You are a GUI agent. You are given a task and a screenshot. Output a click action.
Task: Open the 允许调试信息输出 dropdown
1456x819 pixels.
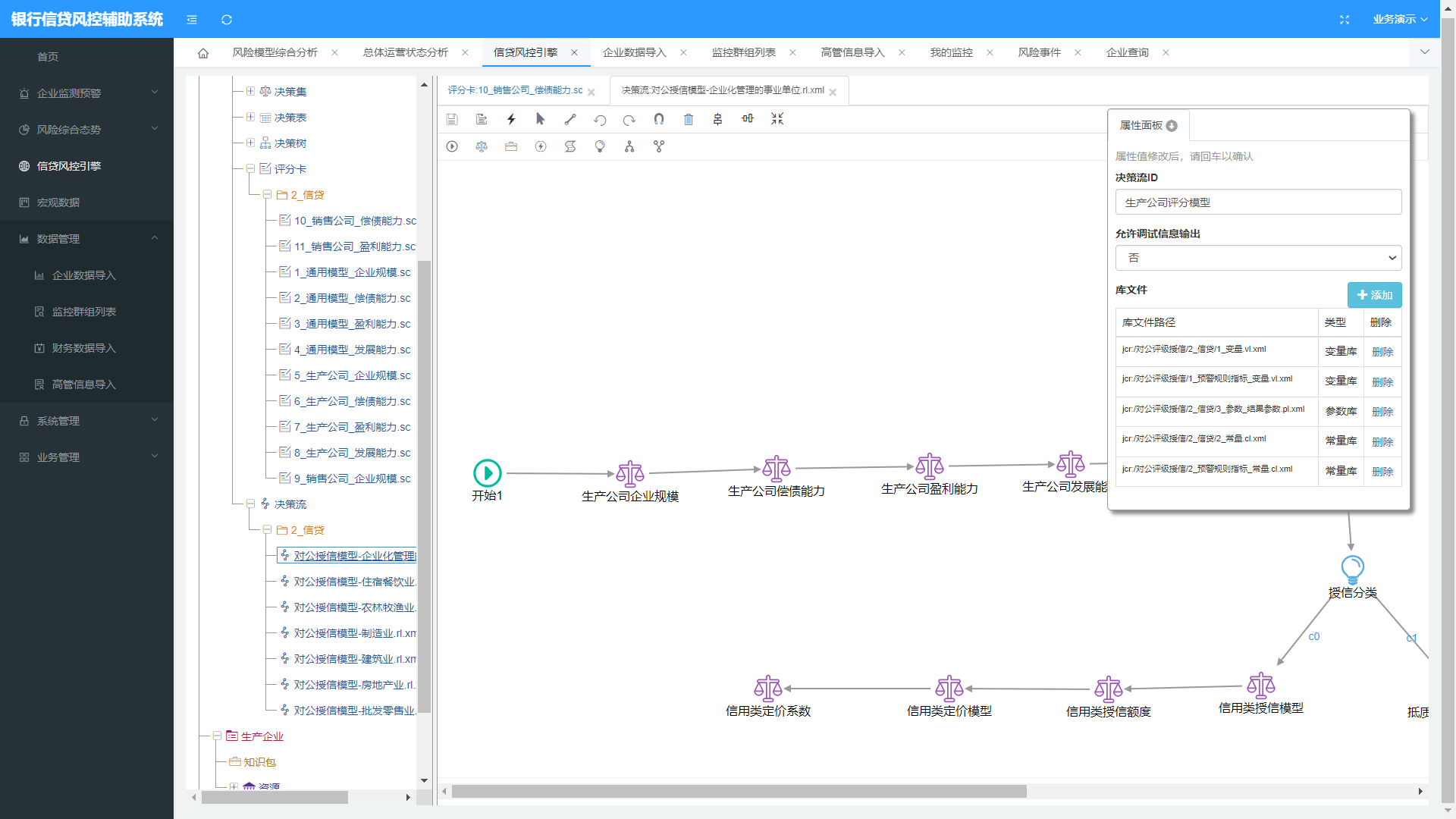coord(1258,258)
